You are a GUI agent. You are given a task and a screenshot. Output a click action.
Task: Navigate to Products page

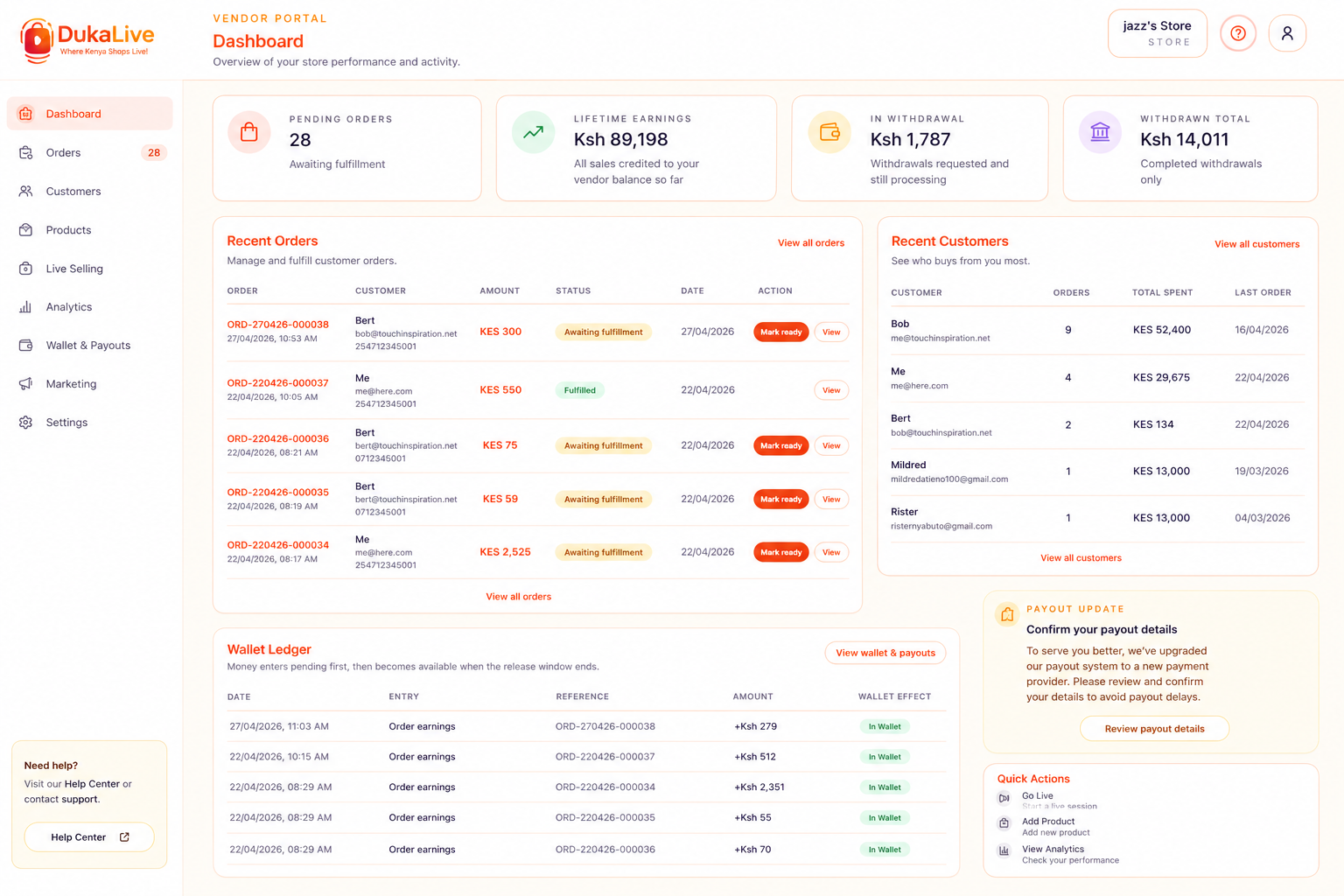point(89,230)
